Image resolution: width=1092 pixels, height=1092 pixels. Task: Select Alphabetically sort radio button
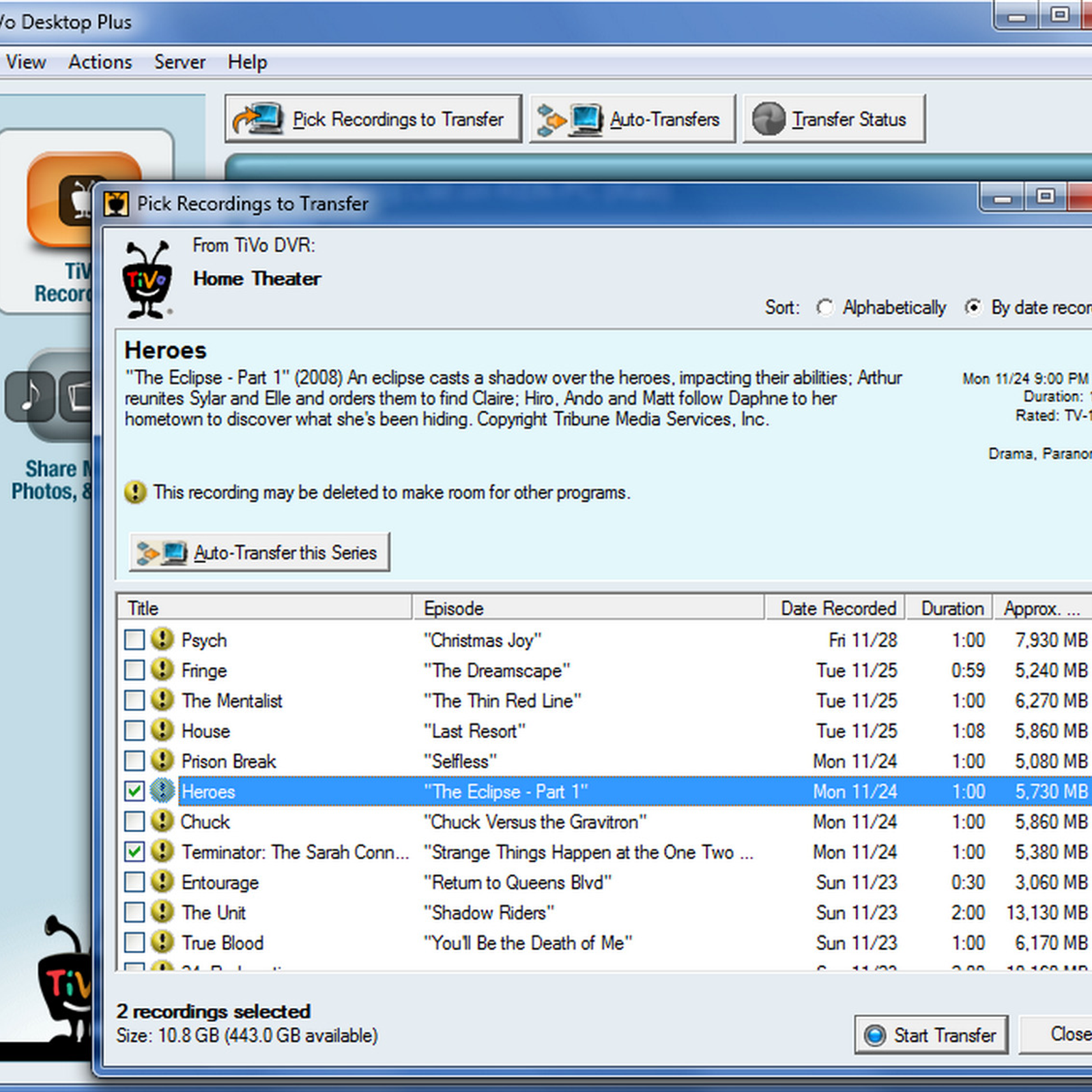tap(825, 308)
